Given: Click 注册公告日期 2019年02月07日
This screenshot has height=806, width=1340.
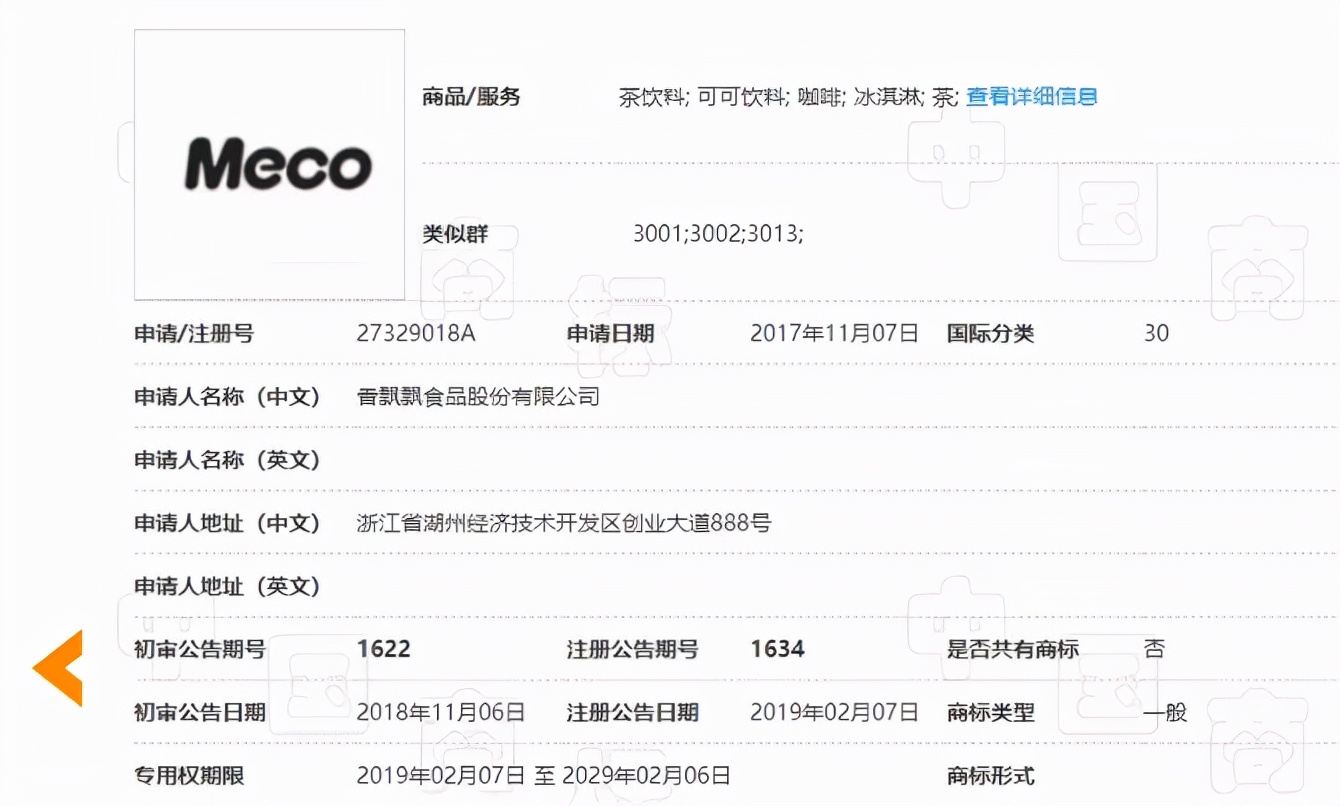Looking at the screenshot, I should pyautogui.click(x=834, y=713).
